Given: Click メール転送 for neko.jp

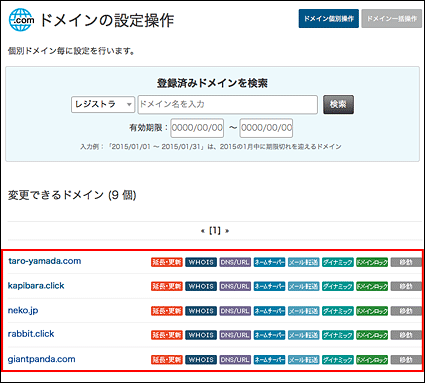Looking at the screenshot, I should [x=303, y=311].
